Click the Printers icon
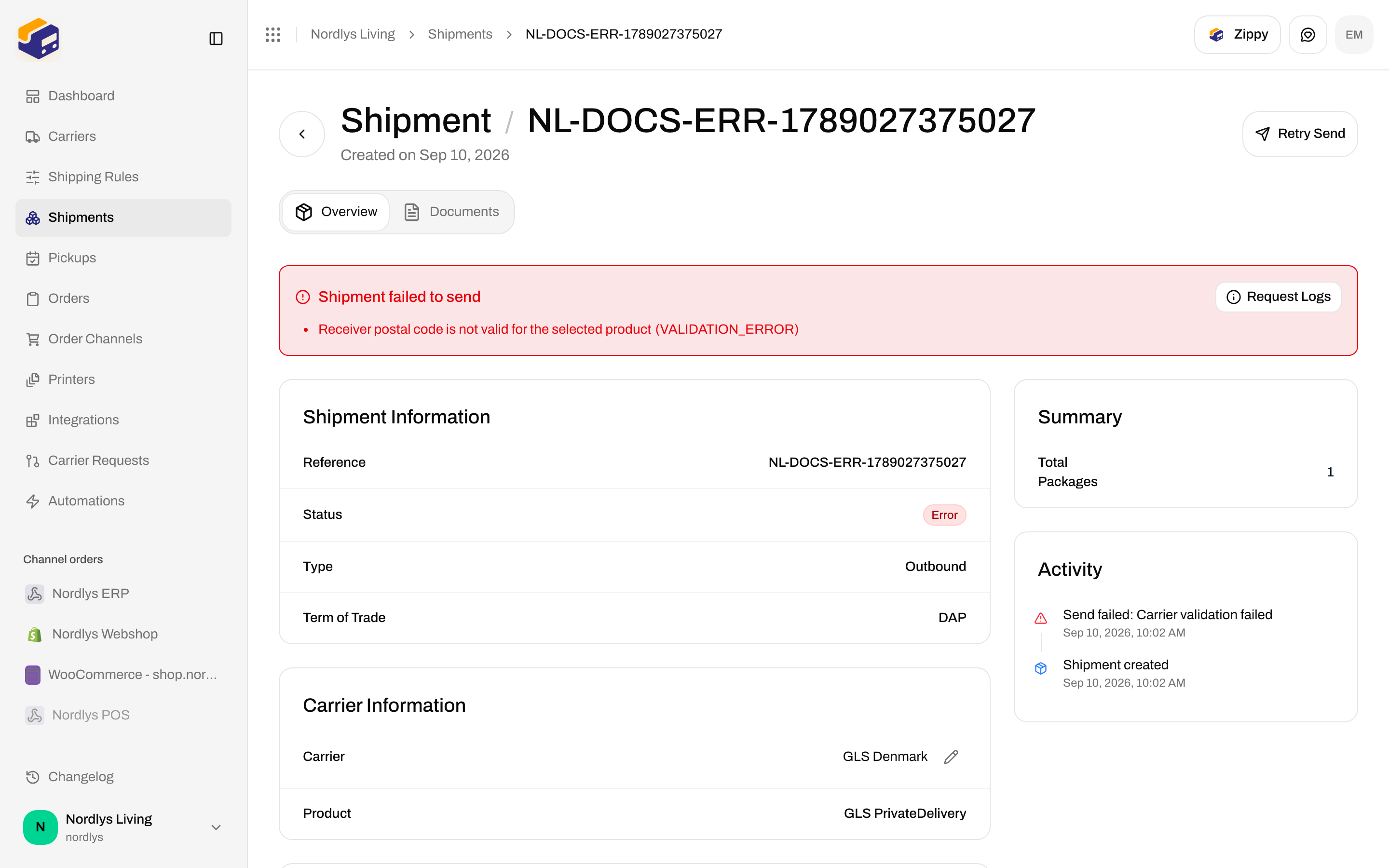 (33, 380)
